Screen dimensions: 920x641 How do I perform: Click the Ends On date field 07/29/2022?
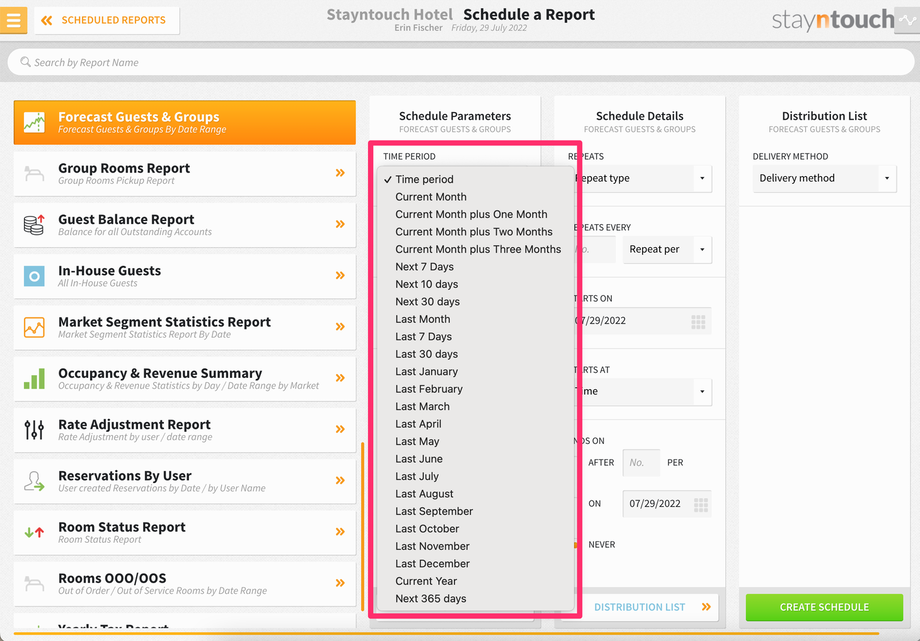pyautogui.click(x=667, y=504)
